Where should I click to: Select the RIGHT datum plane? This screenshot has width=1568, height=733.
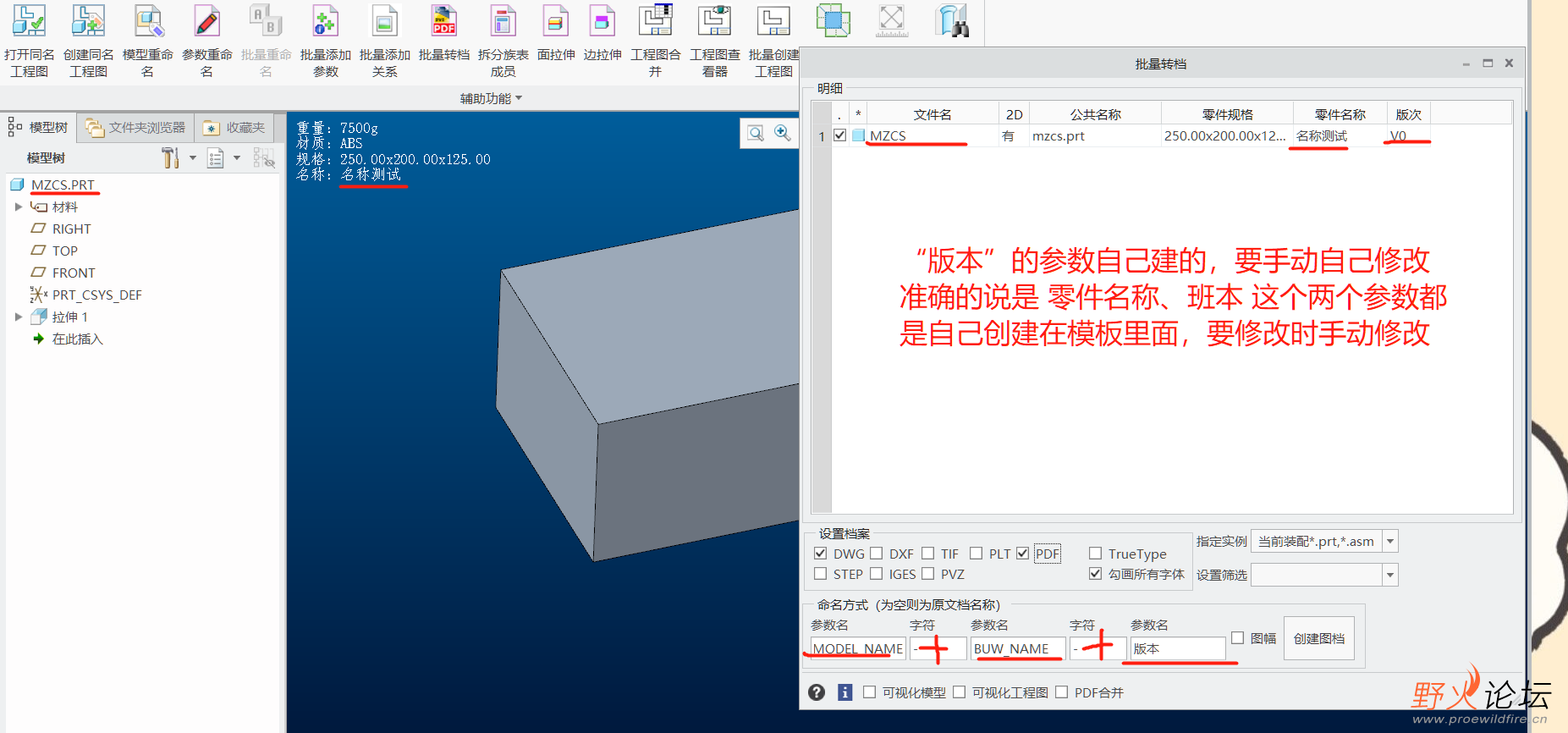tap(71, 229)
